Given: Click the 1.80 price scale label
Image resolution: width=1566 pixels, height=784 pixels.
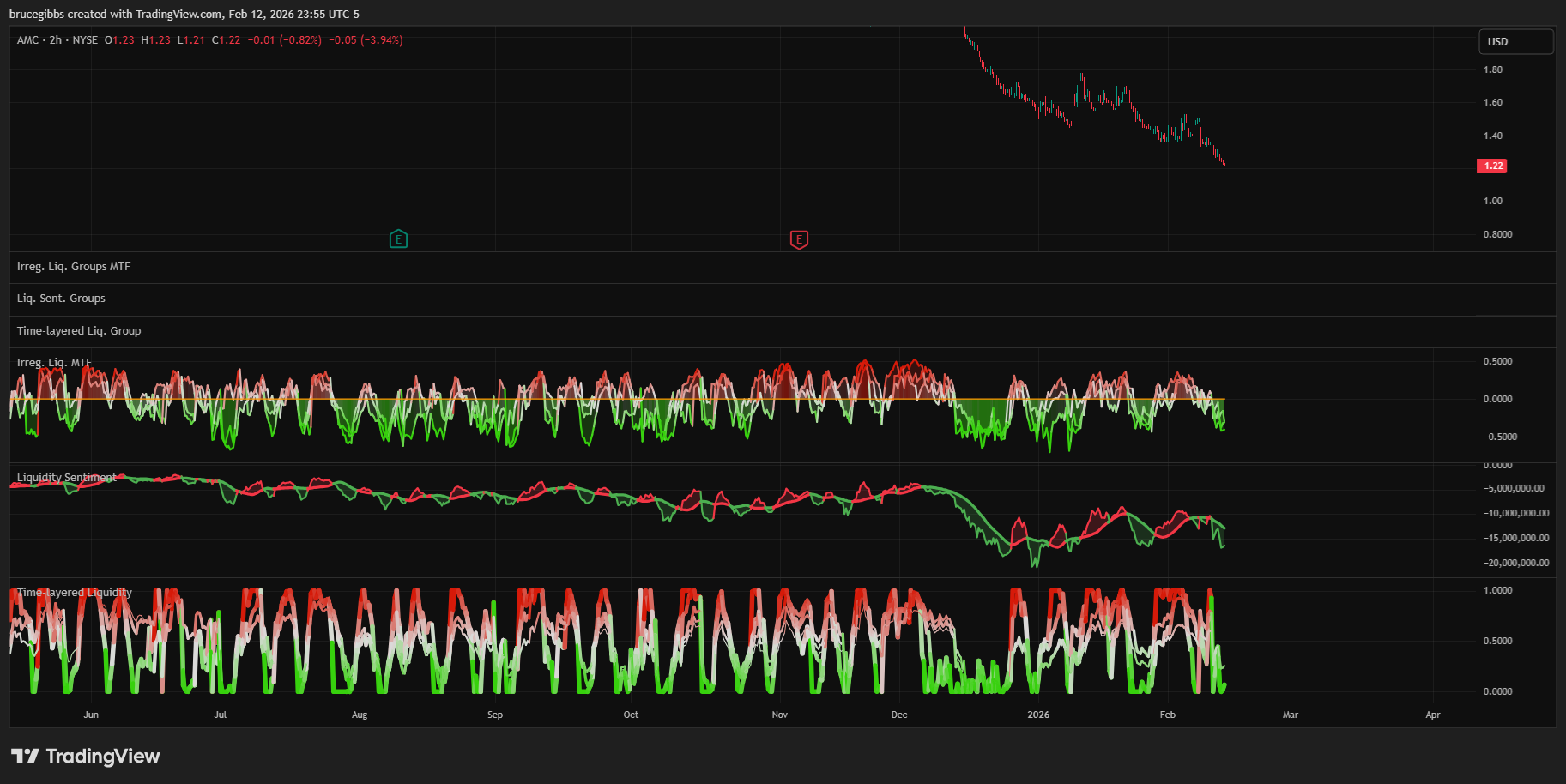Looking at the screenshot, I should (1493, 70).
